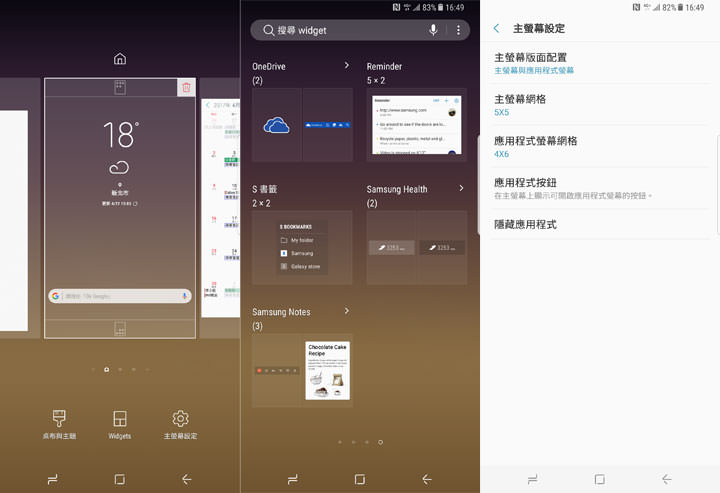Tap the weather widget showing 18°

tap(120, 163)
